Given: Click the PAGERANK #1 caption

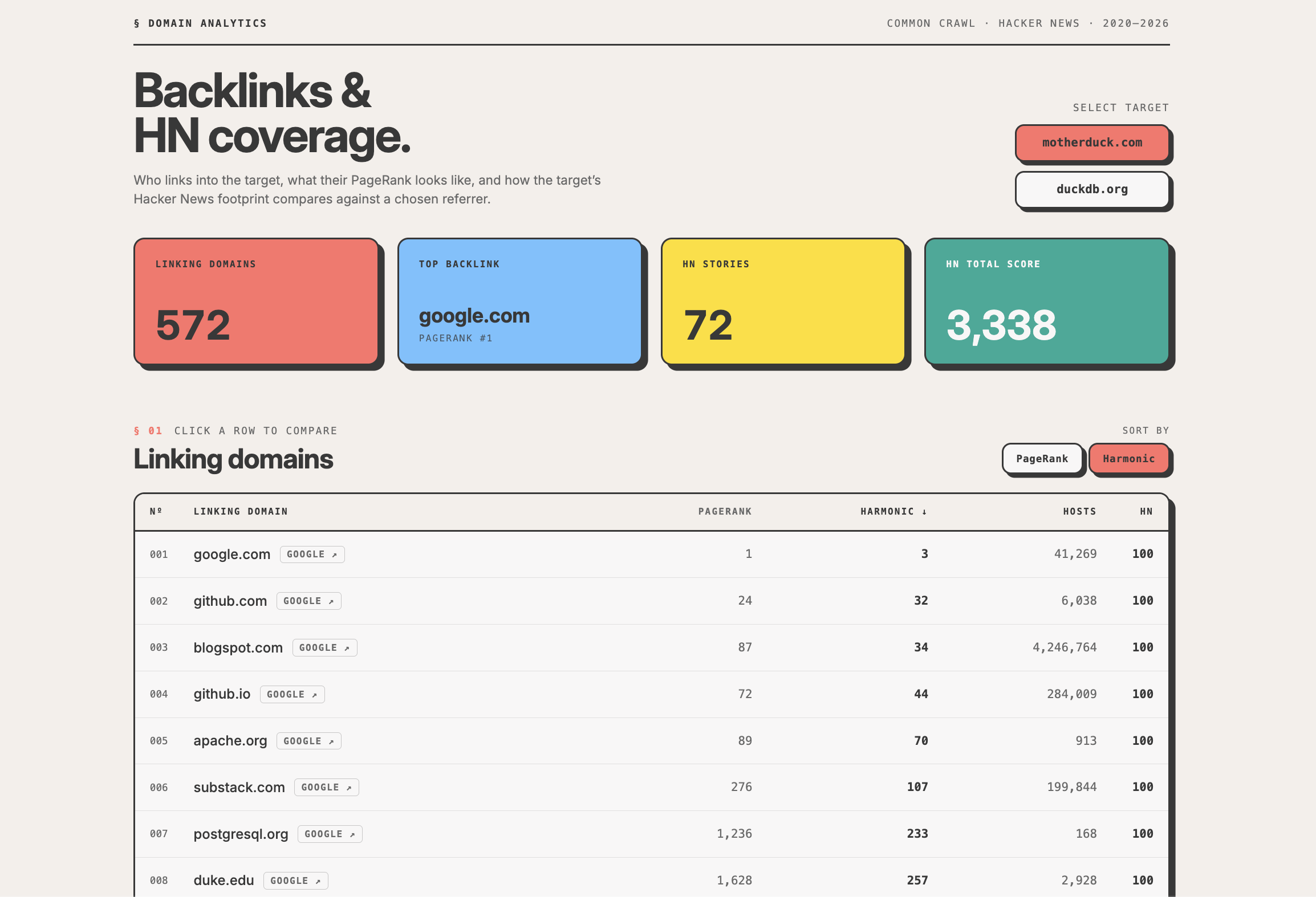Looking at the screenshot, I should 456,339.
